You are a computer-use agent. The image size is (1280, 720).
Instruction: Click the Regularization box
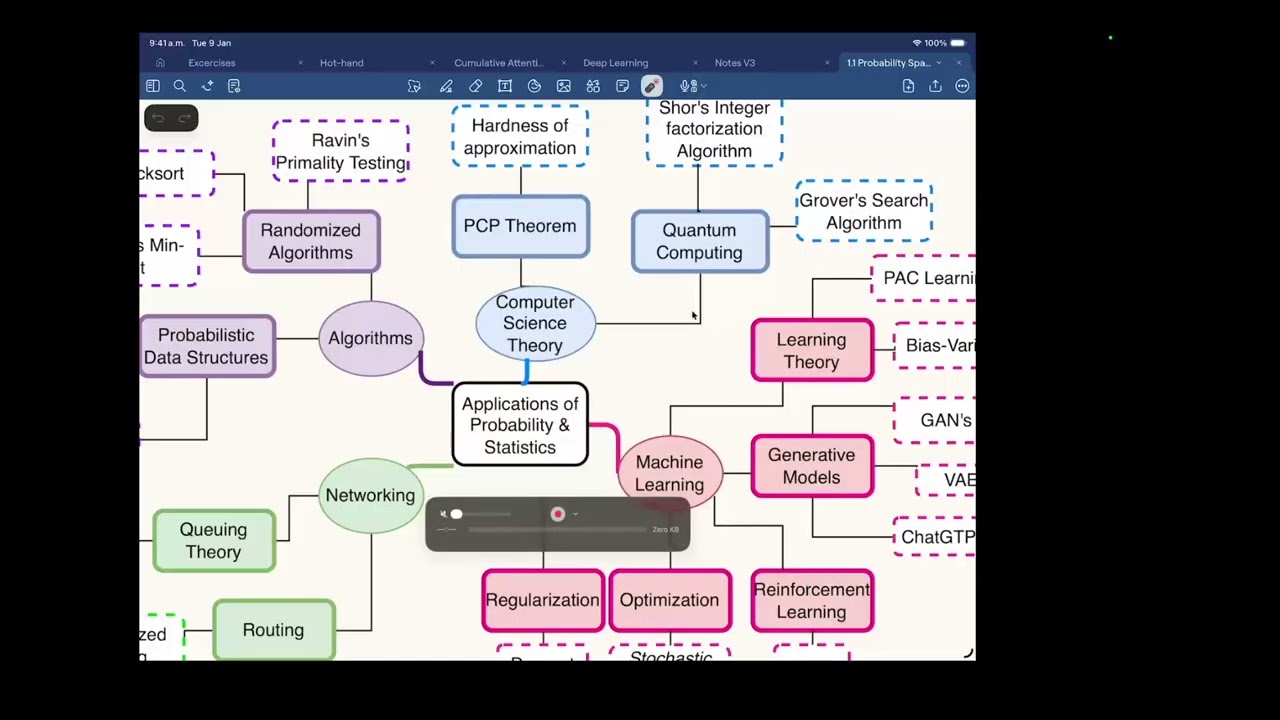point(543,601)
